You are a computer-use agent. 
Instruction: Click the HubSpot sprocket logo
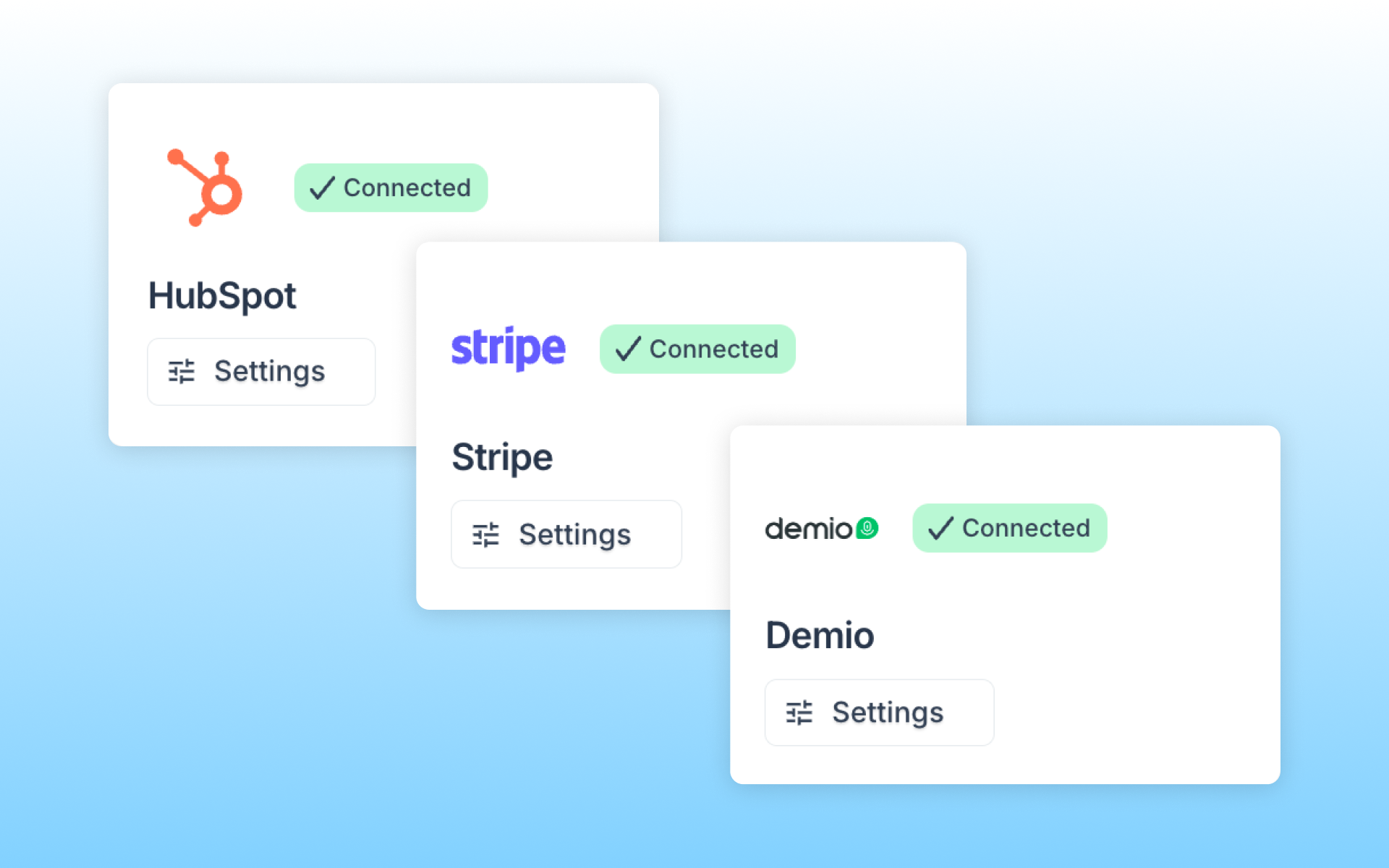click(x=205, y=187)
